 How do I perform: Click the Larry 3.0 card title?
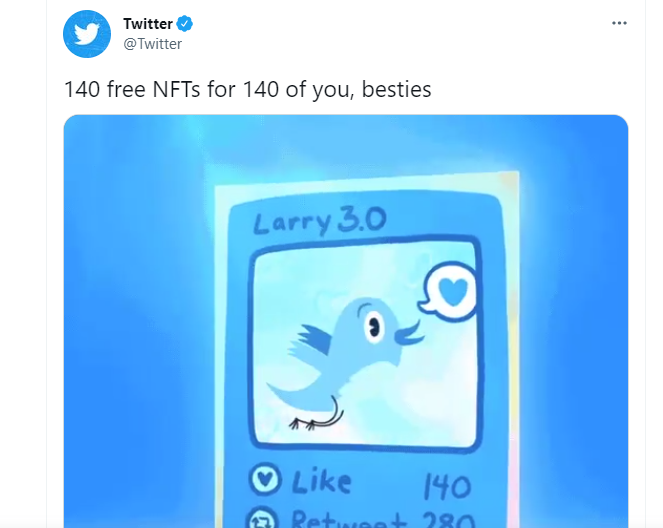[320, 221]
